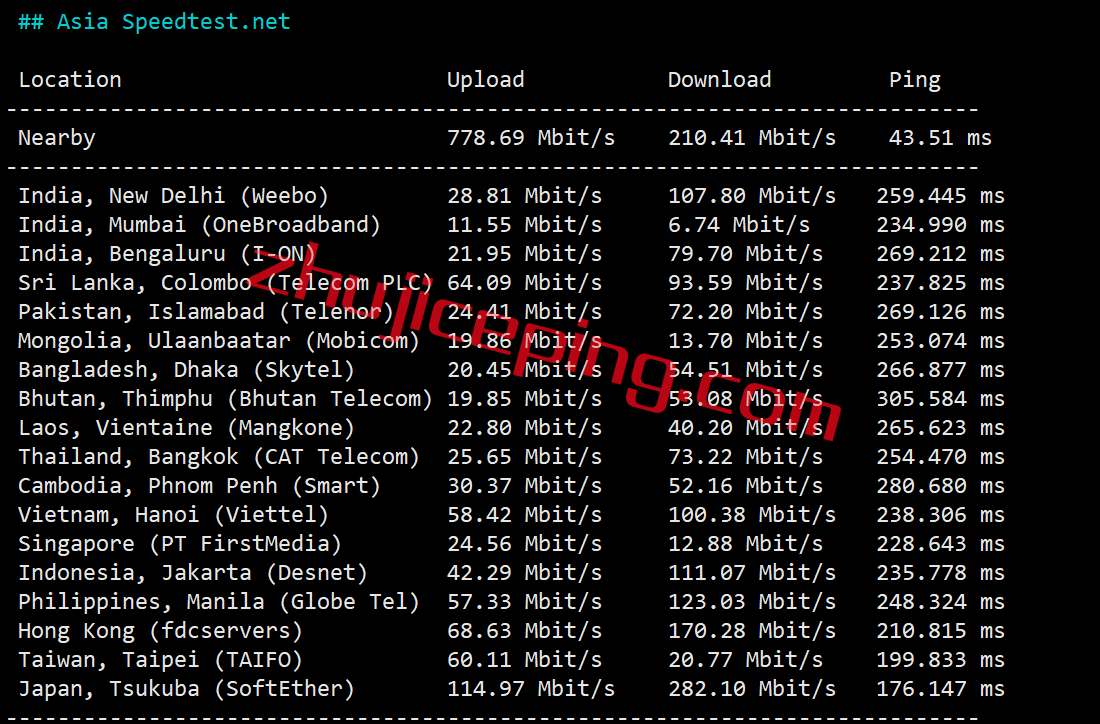The image size is (1100, 724).
Task: Click Jakarta download '111.07 Mbit/s'
Action: tap(752, 572)
